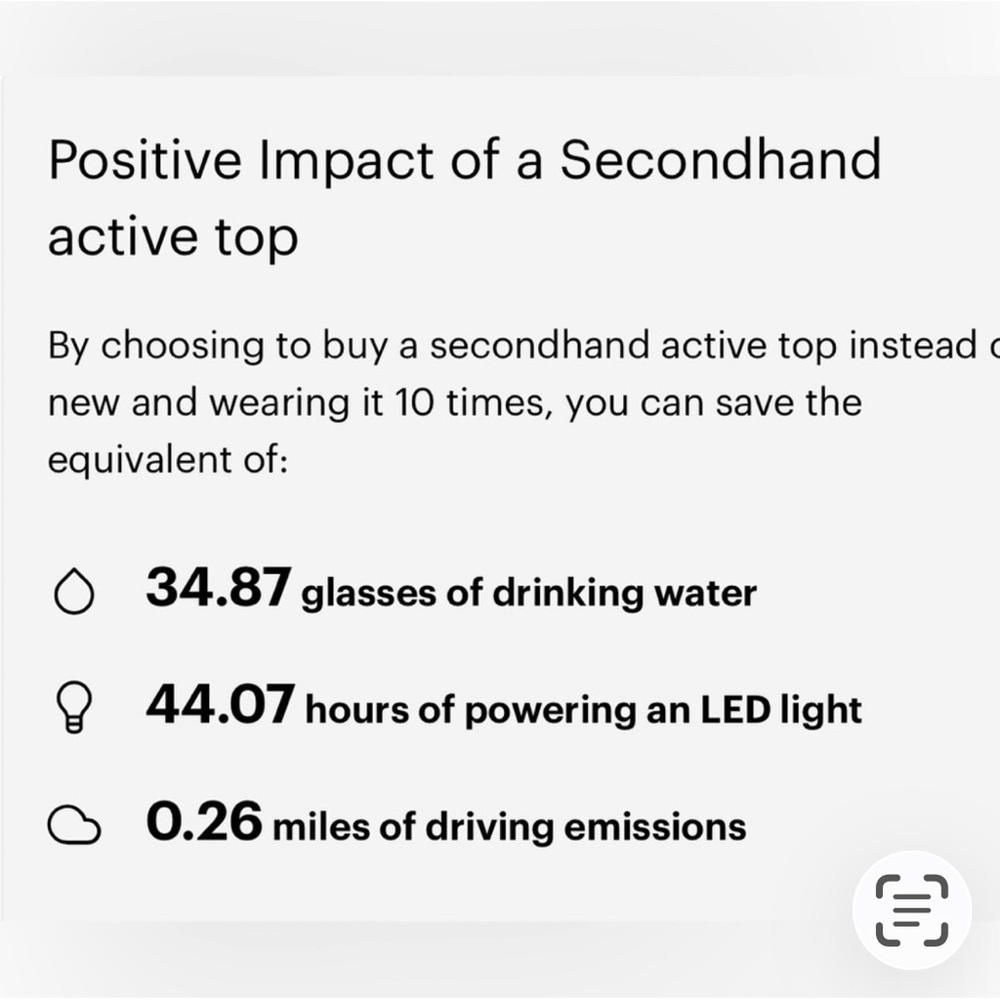The height and width of the screenshot is (1000, 1000).
Task: Click the water droplet icon
Action: (x=74, y=591)
